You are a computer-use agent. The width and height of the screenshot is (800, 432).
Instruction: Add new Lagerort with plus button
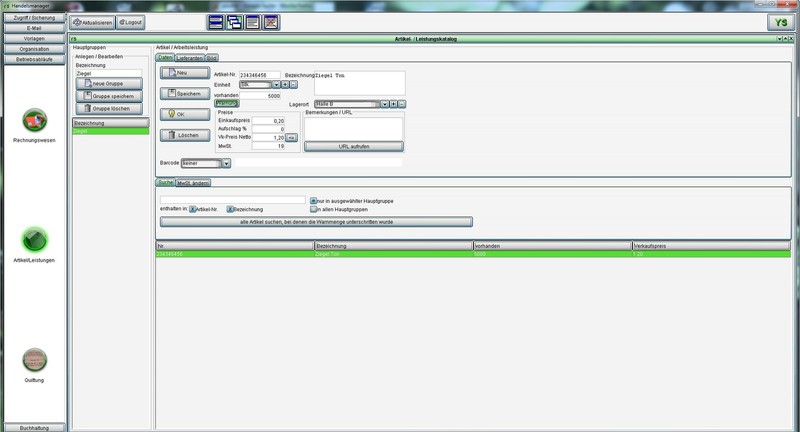click(x=393, y=104)
